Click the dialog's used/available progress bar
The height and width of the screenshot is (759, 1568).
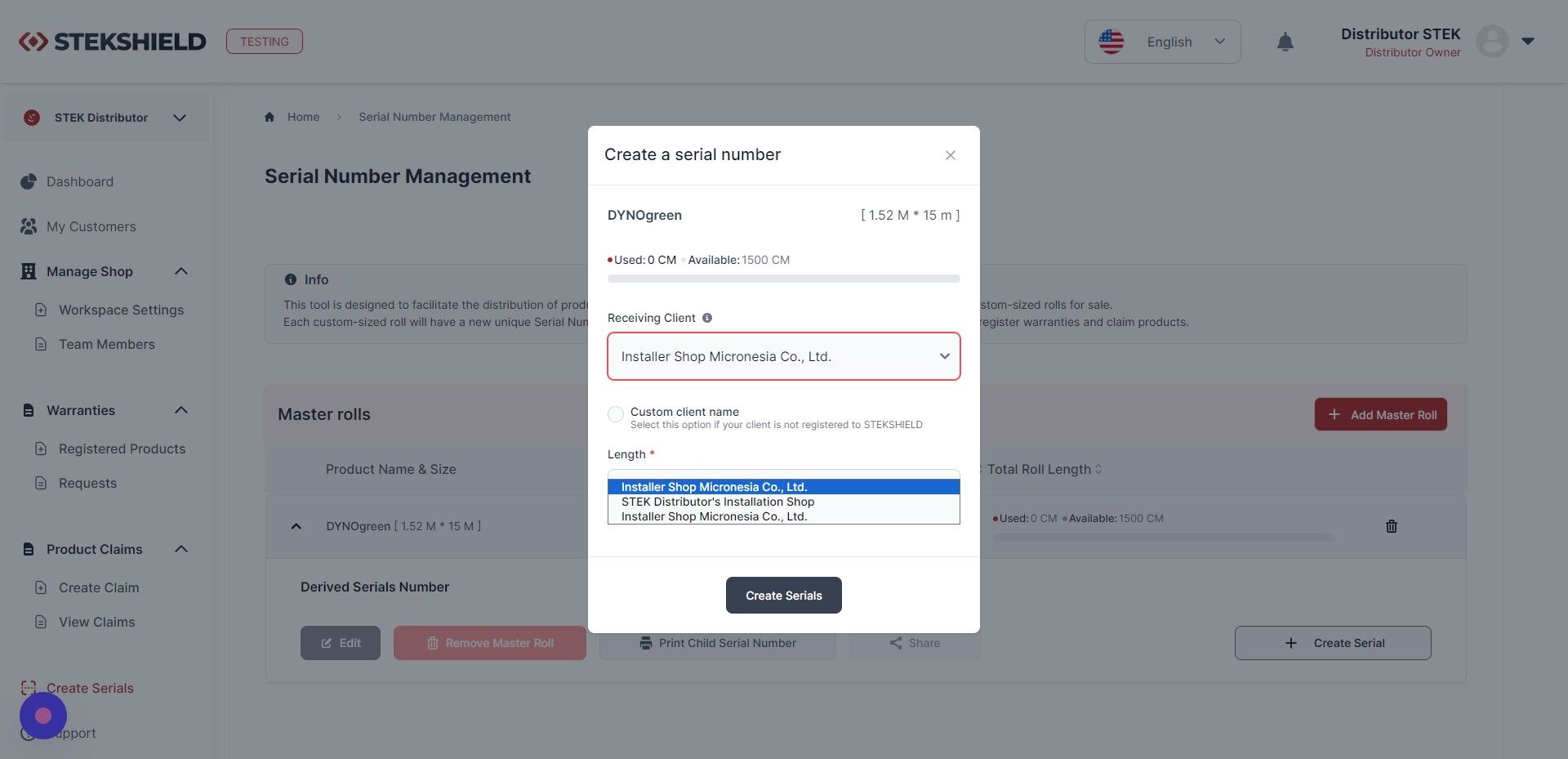(784, 279)
